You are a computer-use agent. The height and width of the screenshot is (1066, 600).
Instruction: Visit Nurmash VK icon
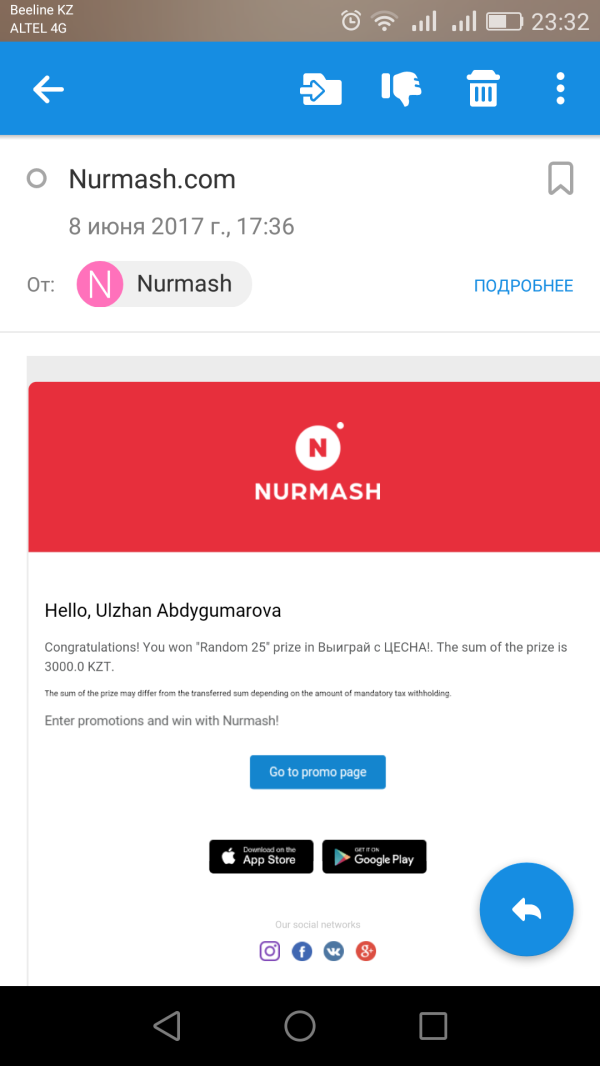click(x=334, y=951)
